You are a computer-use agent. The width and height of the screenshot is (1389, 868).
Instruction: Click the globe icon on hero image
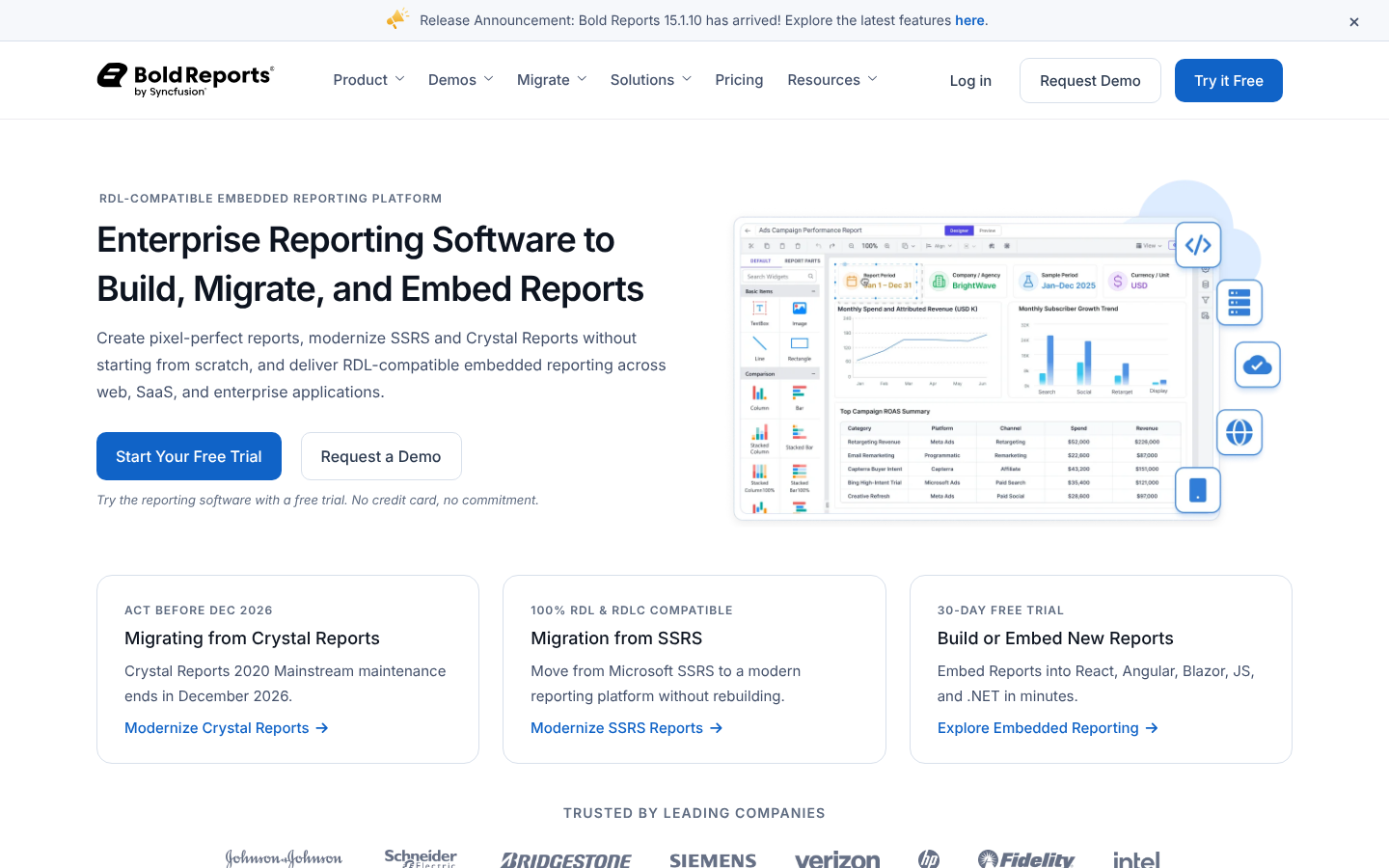click(x=1239, y=432)
